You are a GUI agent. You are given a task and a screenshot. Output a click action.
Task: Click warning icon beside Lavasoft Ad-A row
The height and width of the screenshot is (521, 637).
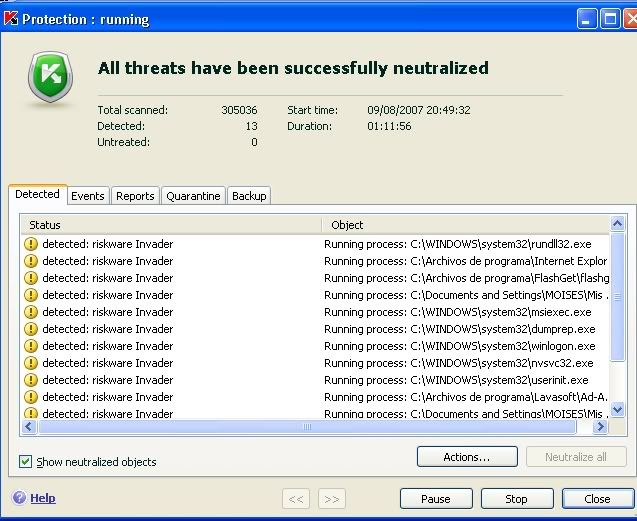click(x=30, y=397)
